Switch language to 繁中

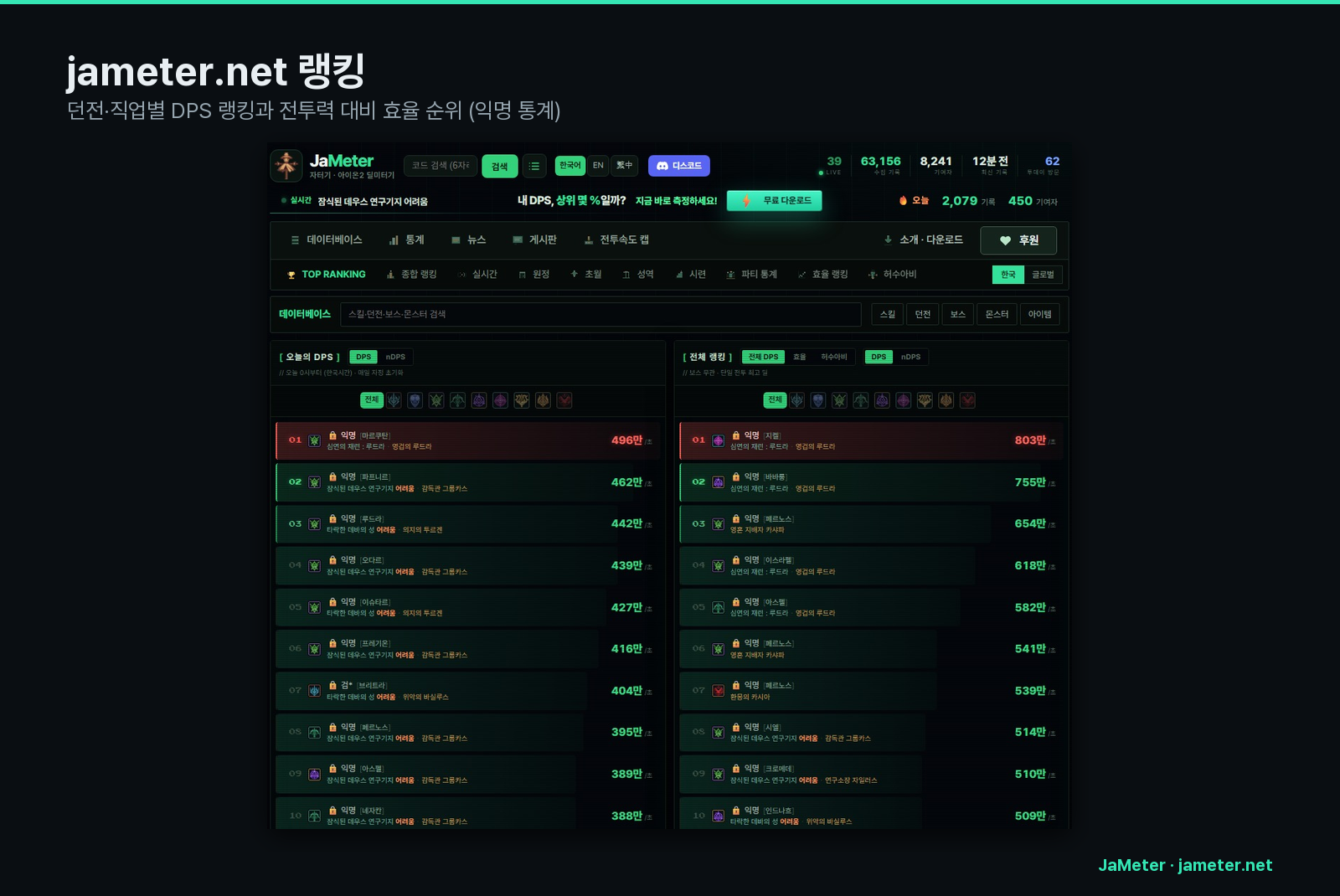point(625,165)
